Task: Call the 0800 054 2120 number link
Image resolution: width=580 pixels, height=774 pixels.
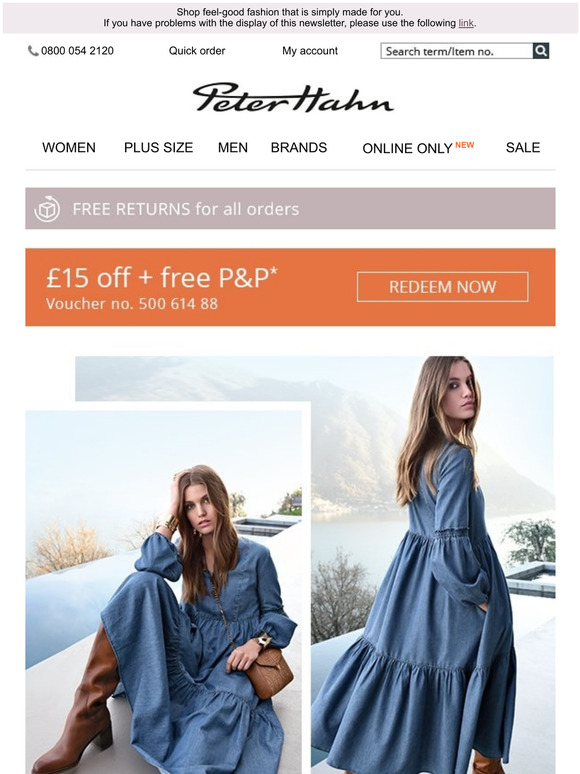Action: (x=77, y=51)
